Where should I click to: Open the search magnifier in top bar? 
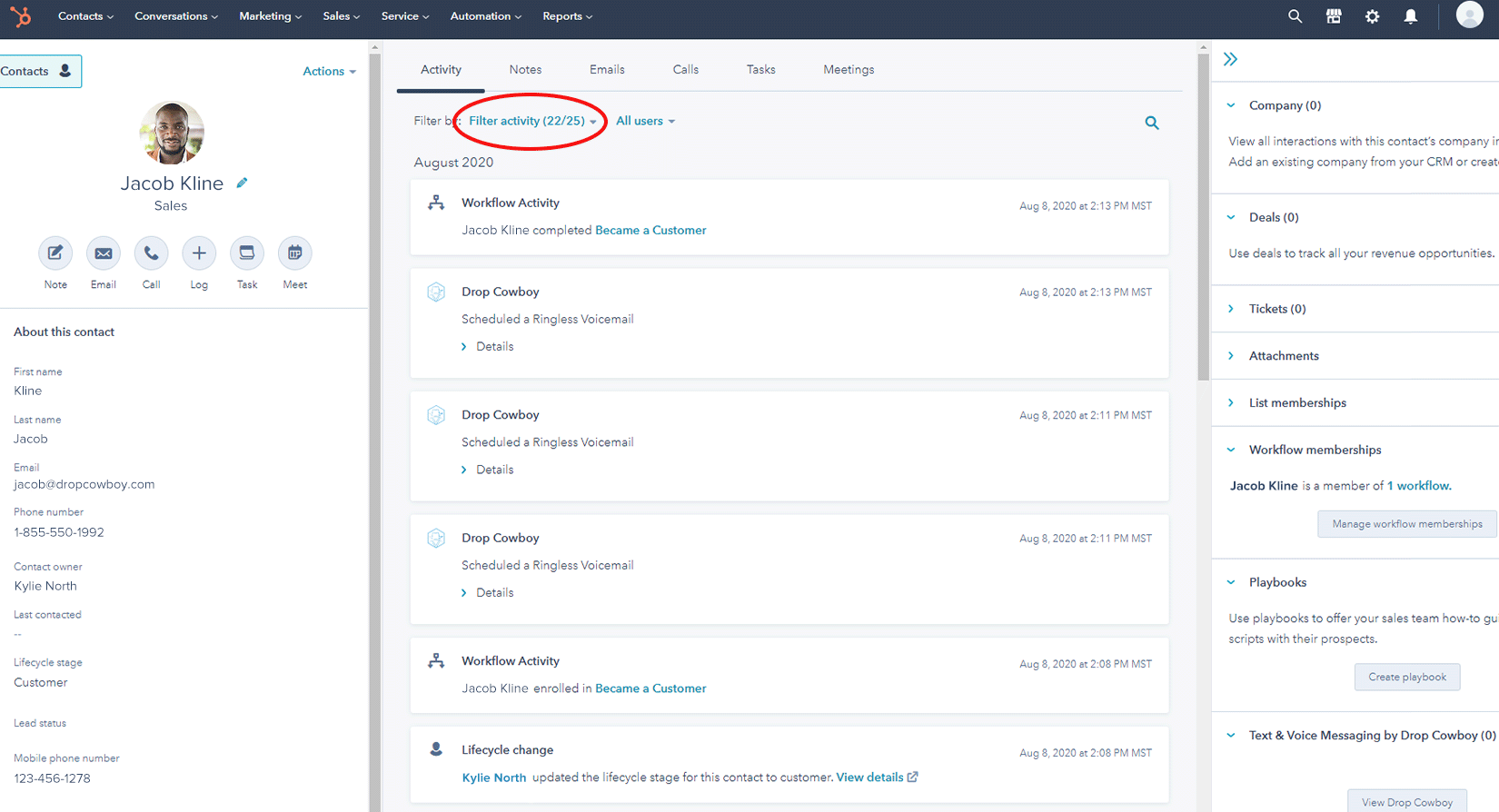tap(1295, 16)
